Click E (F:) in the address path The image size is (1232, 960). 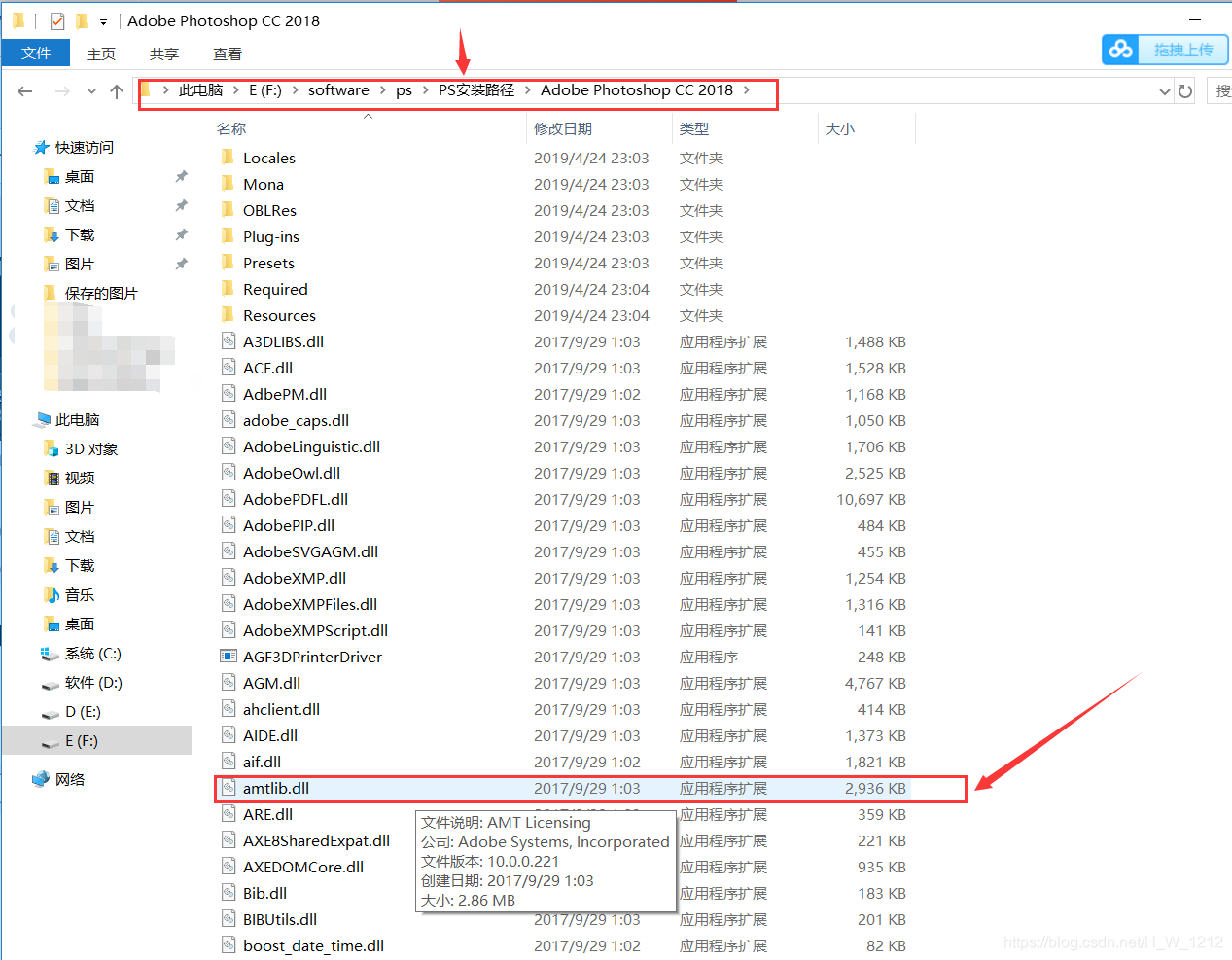click(x=265, y=90)
